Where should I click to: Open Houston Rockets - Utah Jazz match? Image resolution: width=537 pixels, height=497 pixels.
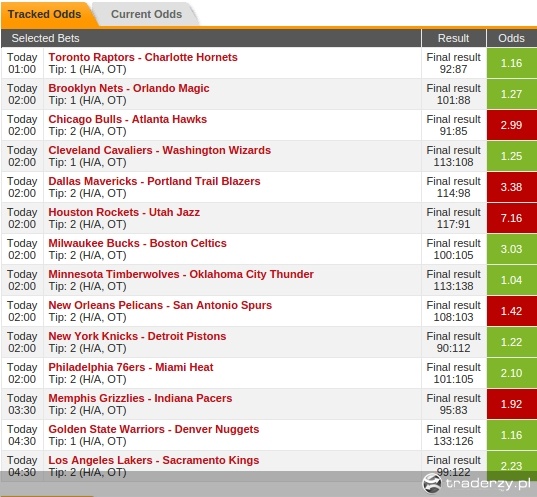click(x=124, y=212)
